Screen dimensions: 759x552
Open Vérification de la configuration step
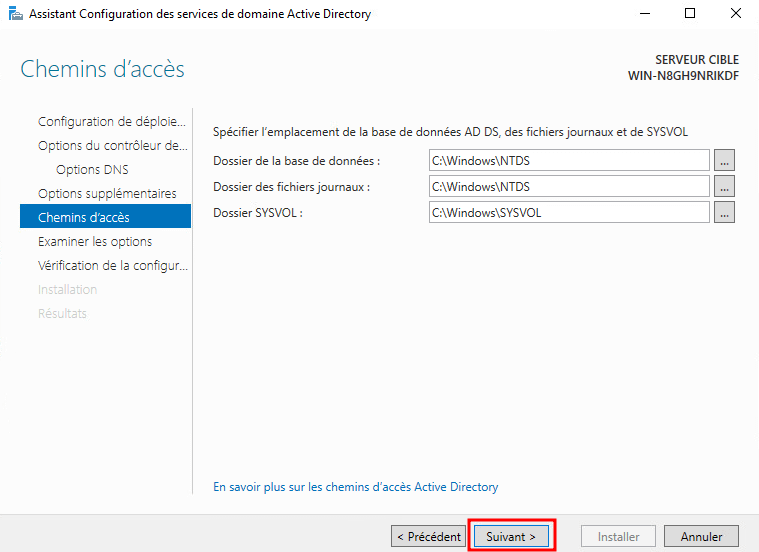click(112, 266)
